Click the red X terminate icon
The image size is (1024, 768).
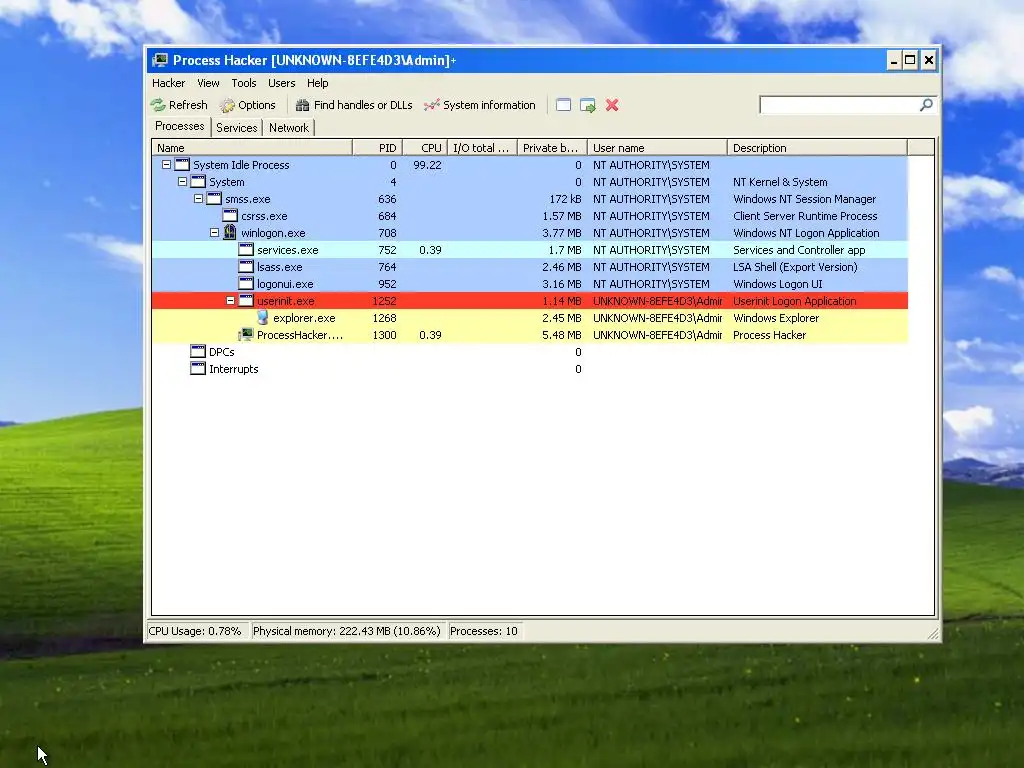(x=612, y=105)
